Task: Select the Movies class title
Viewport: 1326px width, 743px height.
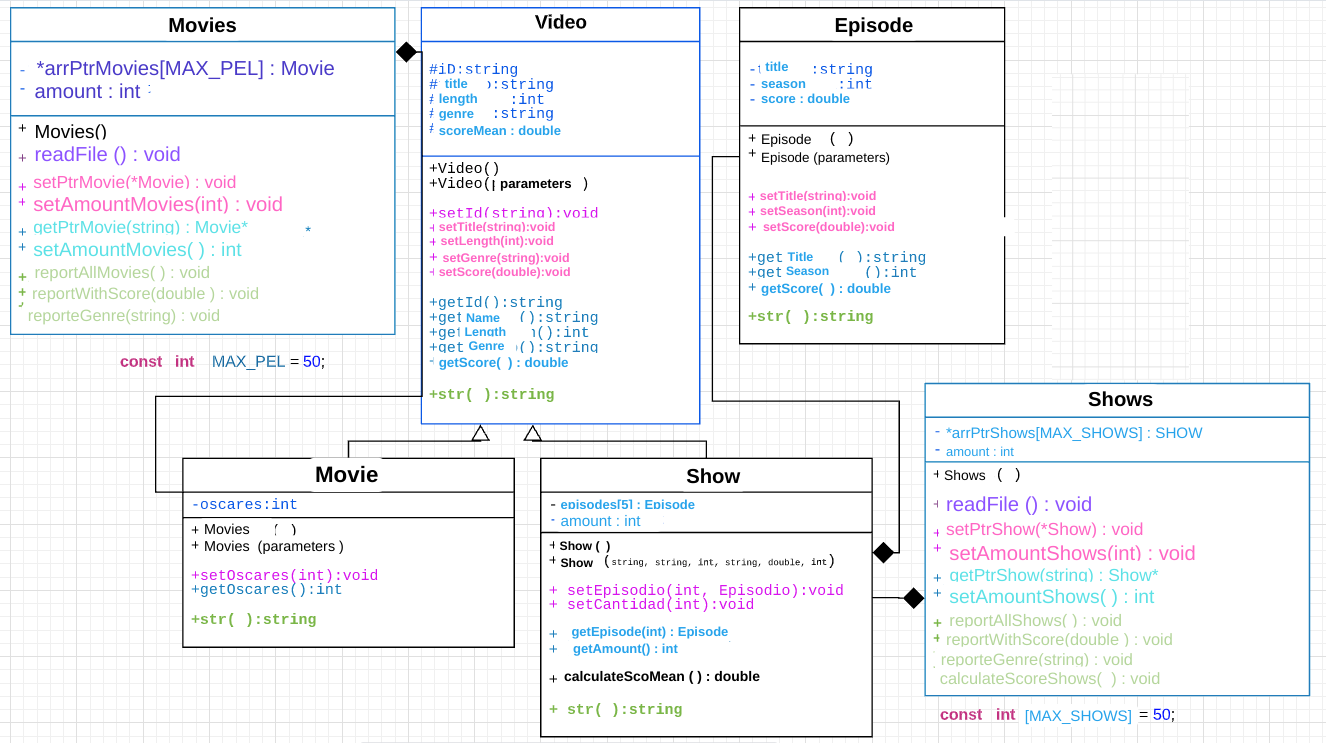Action: pyautogui.click(x=202, y=25)
